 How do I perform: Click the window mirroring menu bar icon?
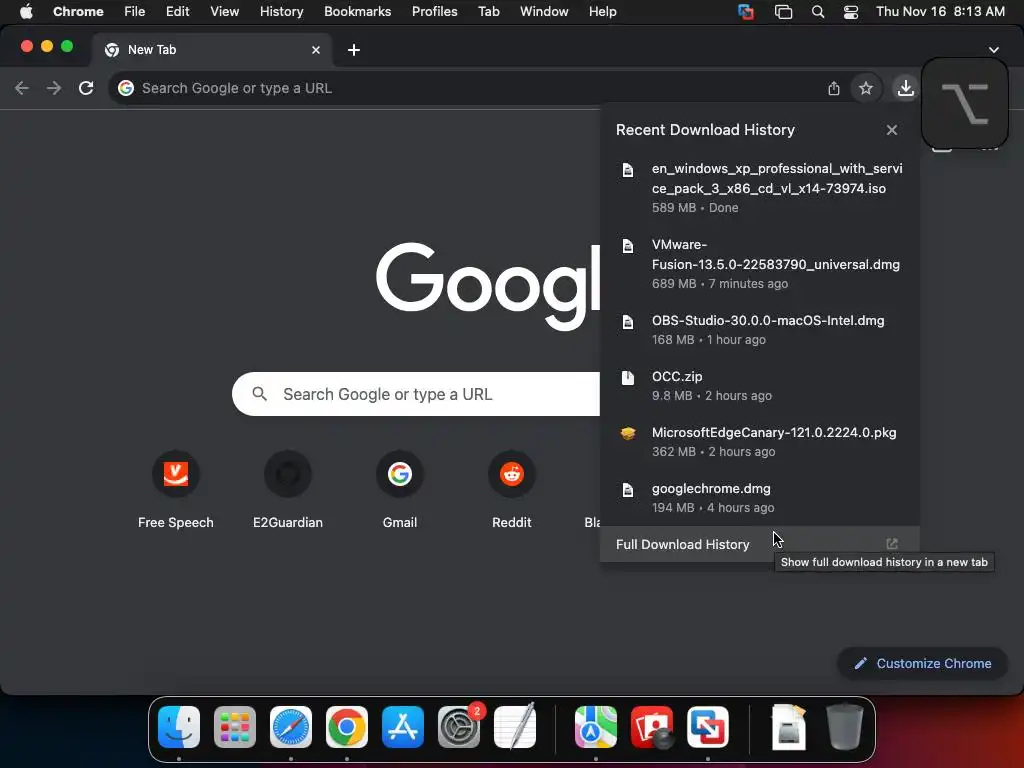click(x=783, y=12)
